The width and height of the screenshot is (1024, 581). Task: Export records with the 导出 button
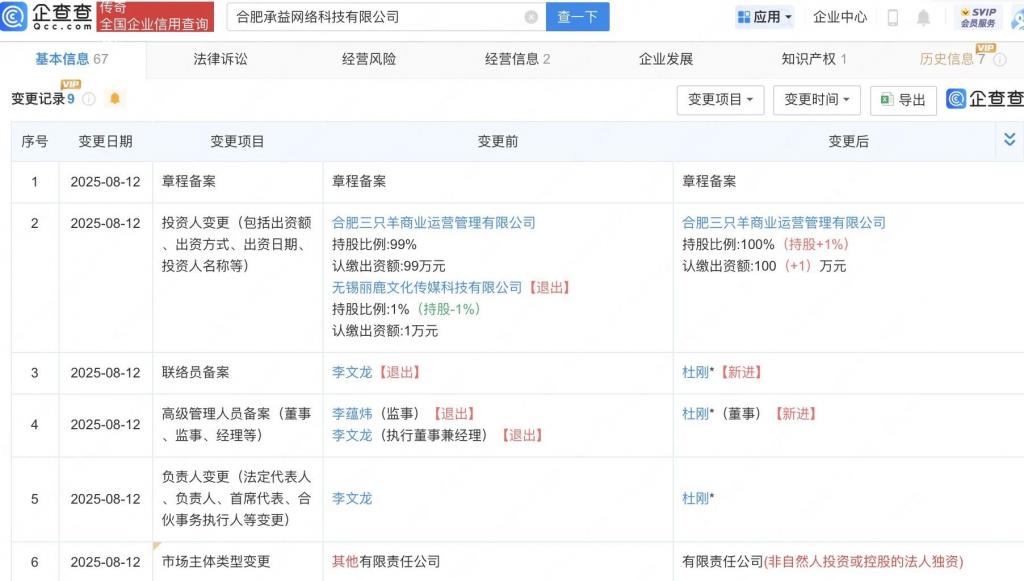tap(903, 100)
